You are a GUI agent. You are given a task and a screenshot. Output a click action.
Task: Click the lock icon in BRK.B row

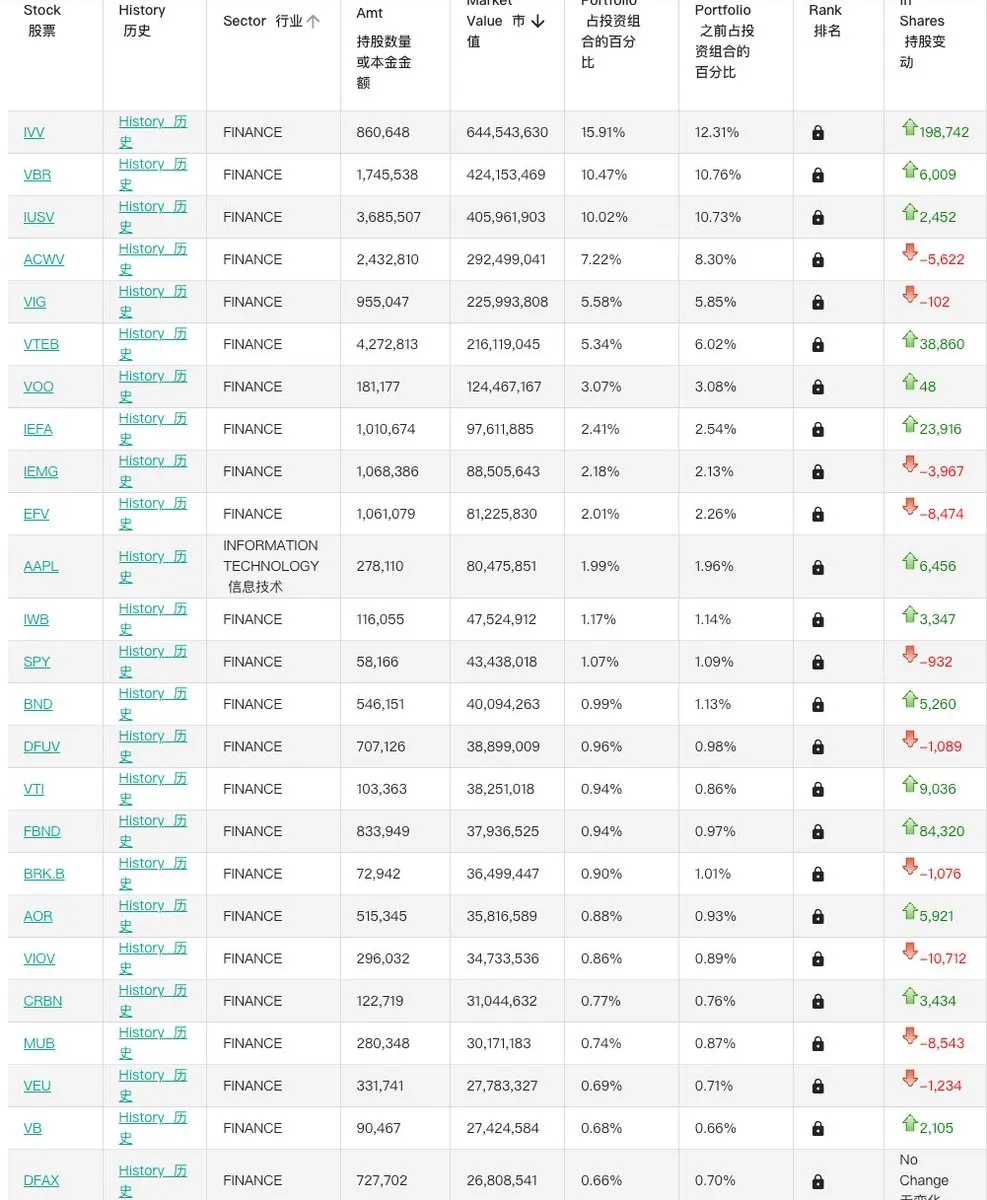[818, 874]
